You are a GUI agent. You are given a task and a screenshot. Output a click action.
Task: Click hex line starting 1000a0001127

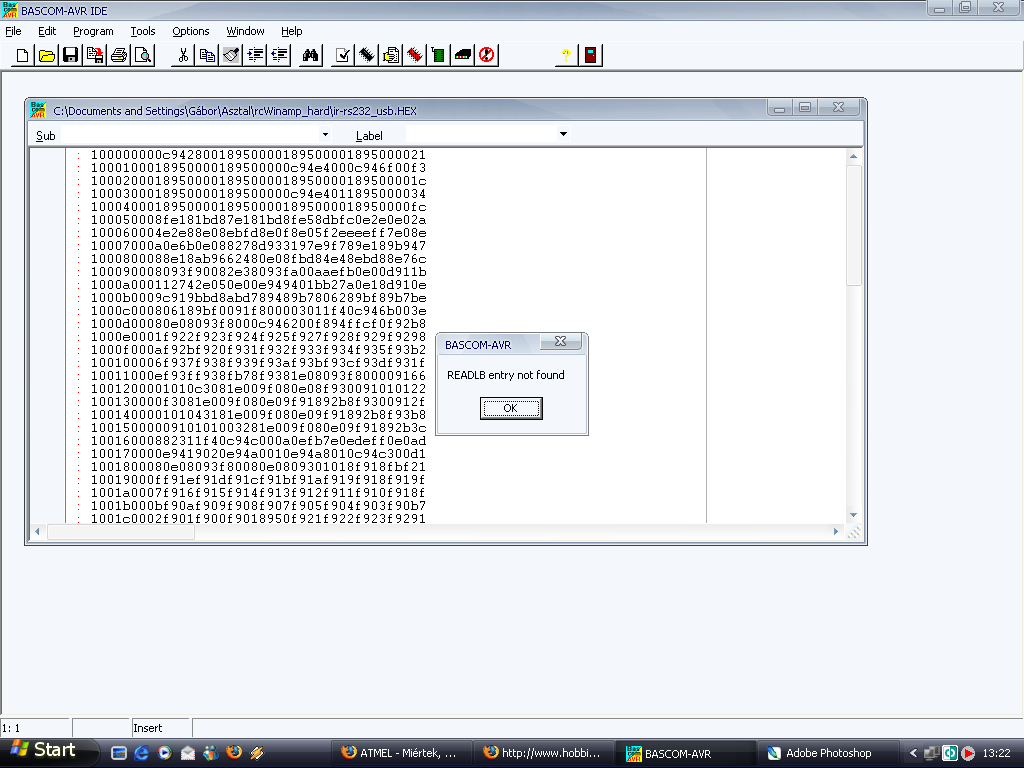pos(258,285)
